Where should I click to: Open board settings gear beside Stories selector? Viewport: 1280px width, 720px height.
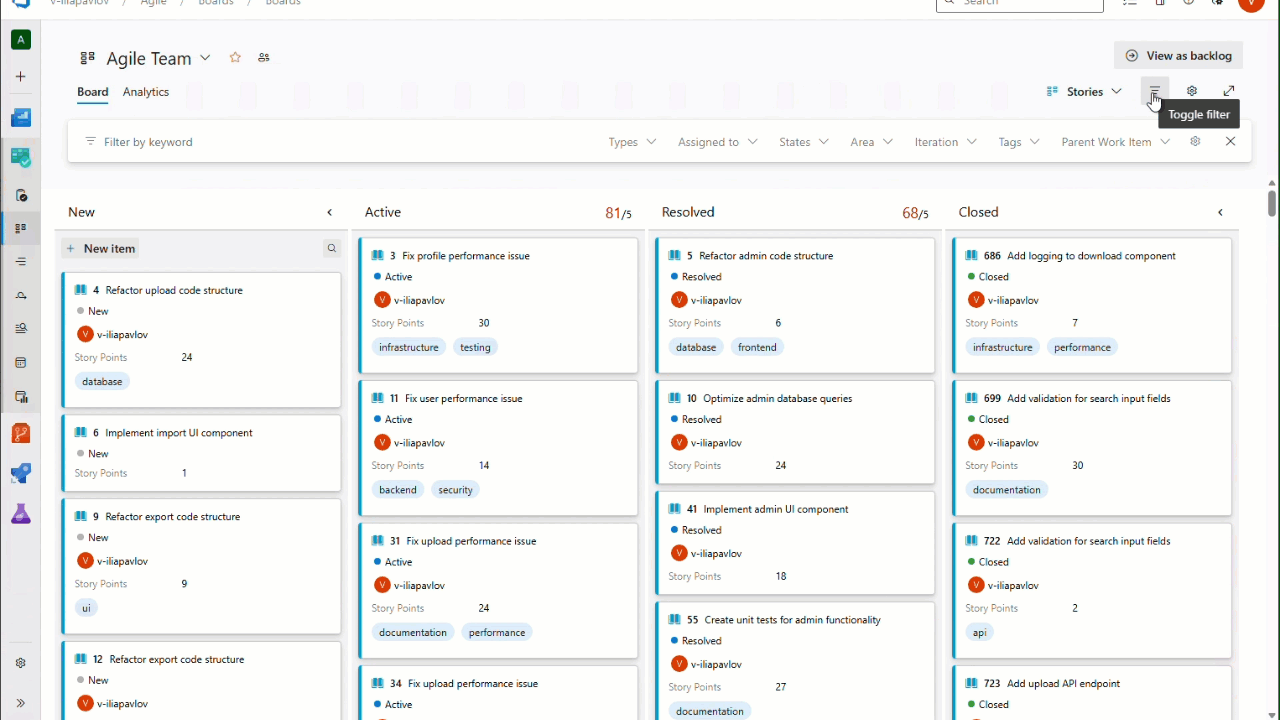click(1191, 91)
